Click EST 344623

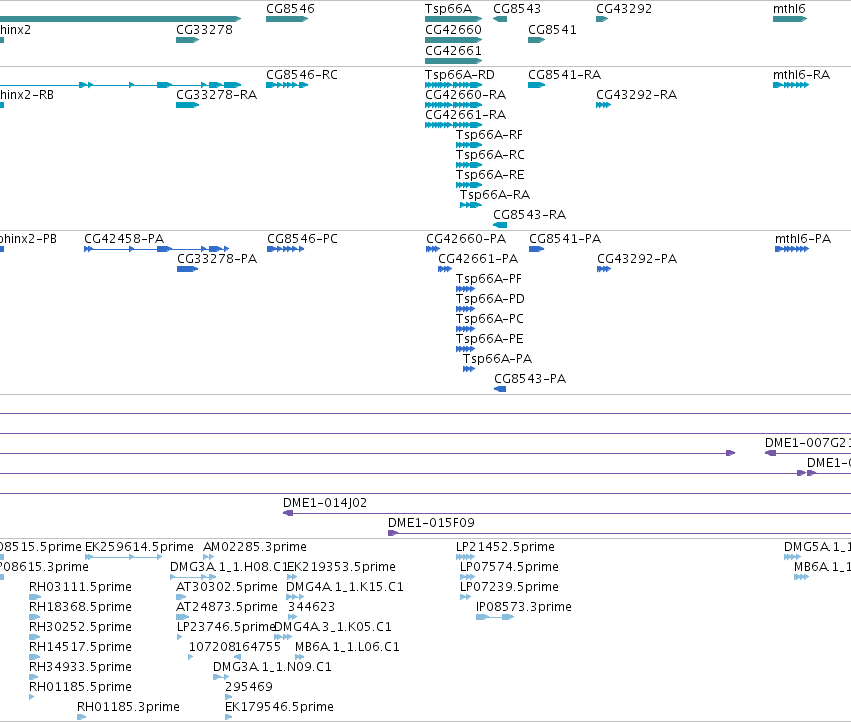pyautogui.click(x=311, y=607)
